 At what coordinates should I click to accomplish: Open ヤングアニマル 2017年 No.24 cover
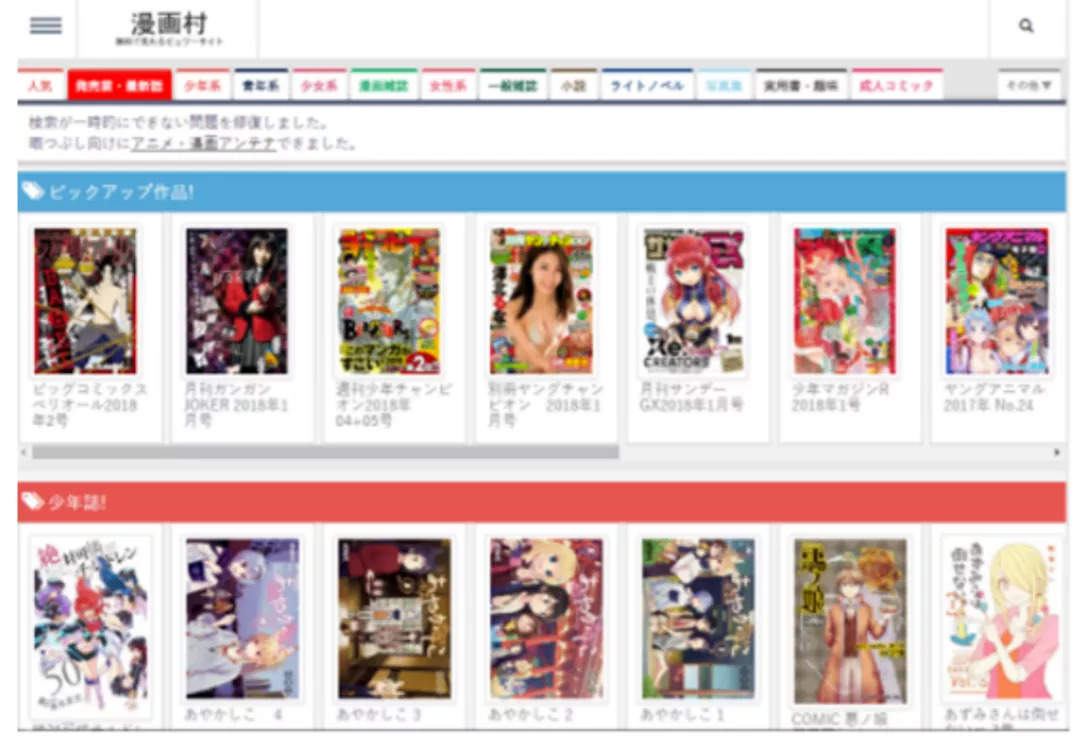[x=997, y=301]
